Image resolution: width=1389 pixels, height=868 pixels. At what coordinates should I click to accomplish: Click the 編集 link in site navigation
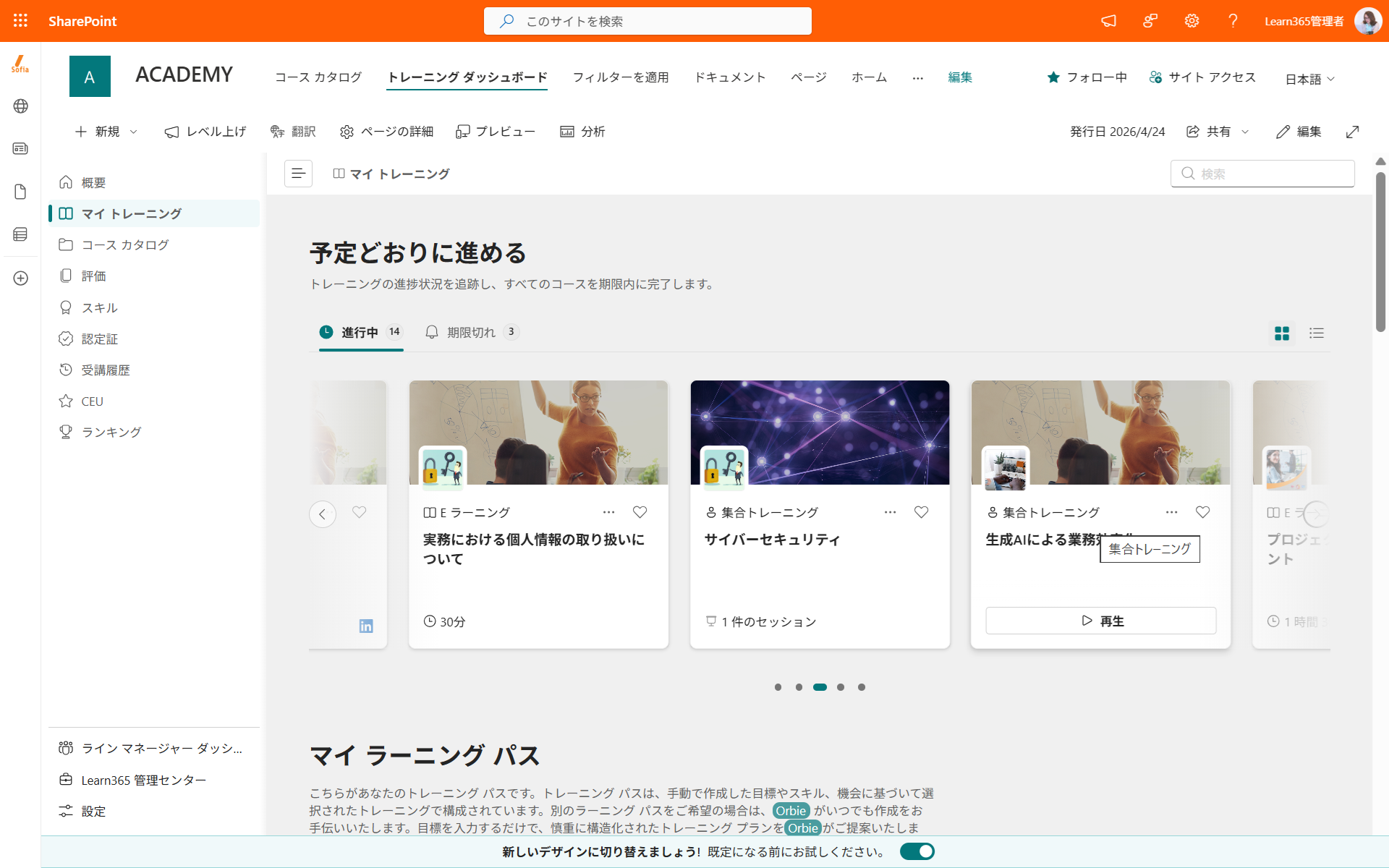point(960,77)
